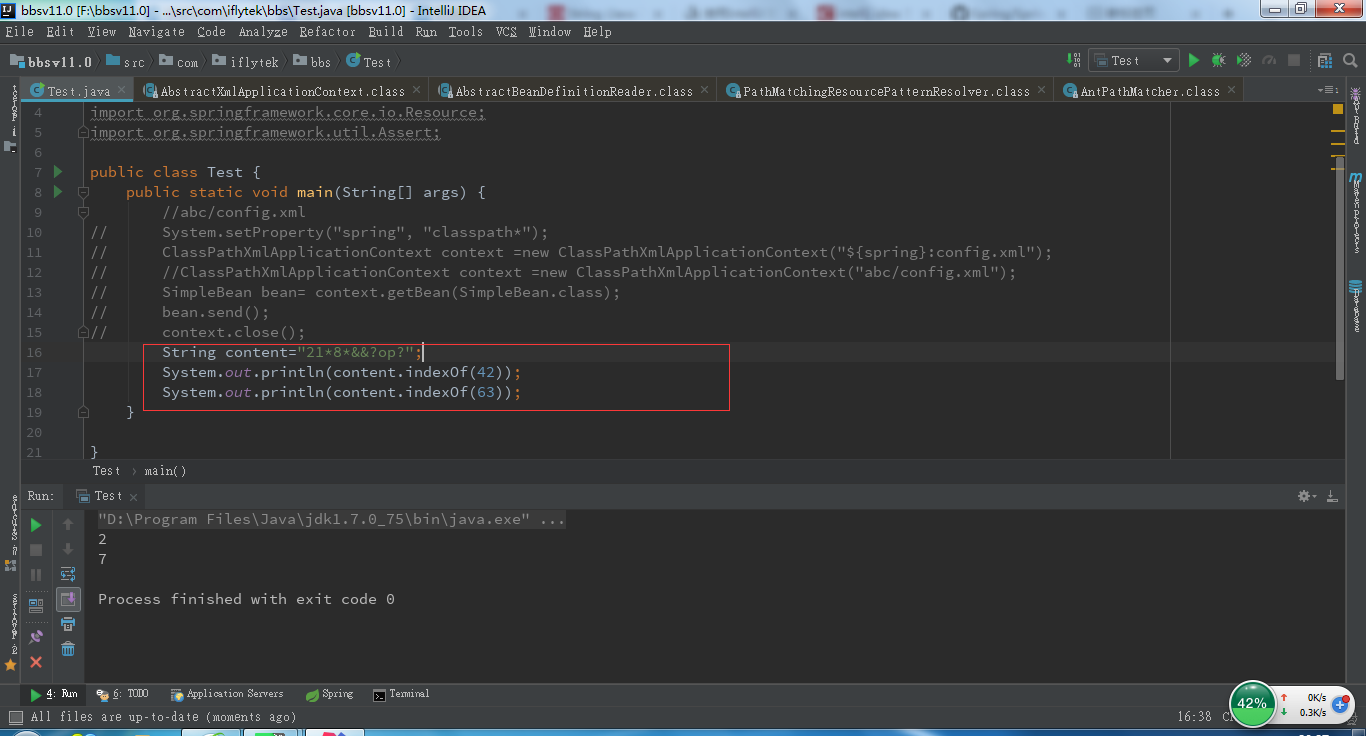The height and width of the screenshot is (736, 1366).
Task: Open Project Structure dialog icon
Action: (1325, 61)
